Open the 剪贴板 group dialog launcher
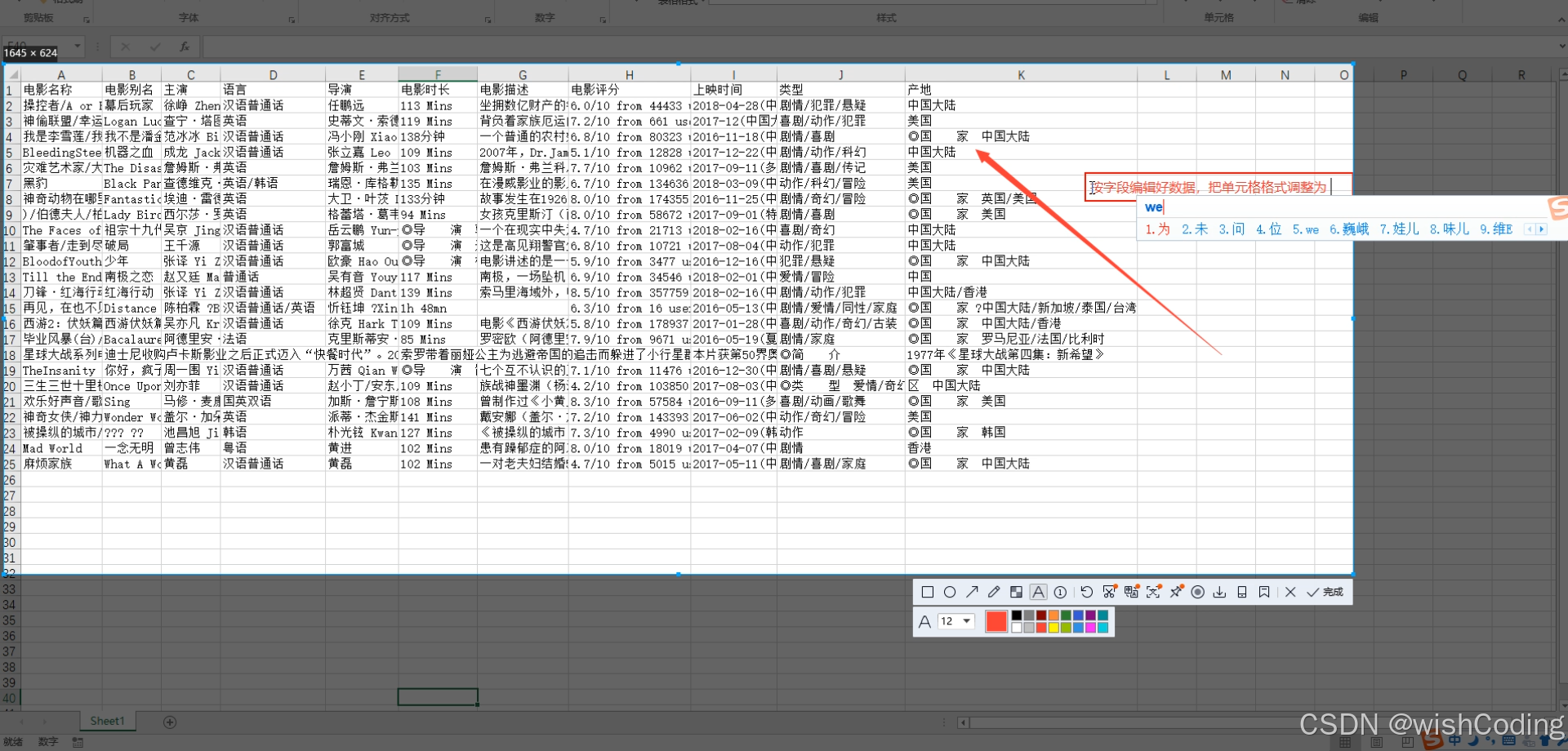Screen dimensions: 1568x751 click(x=87, y=19)
